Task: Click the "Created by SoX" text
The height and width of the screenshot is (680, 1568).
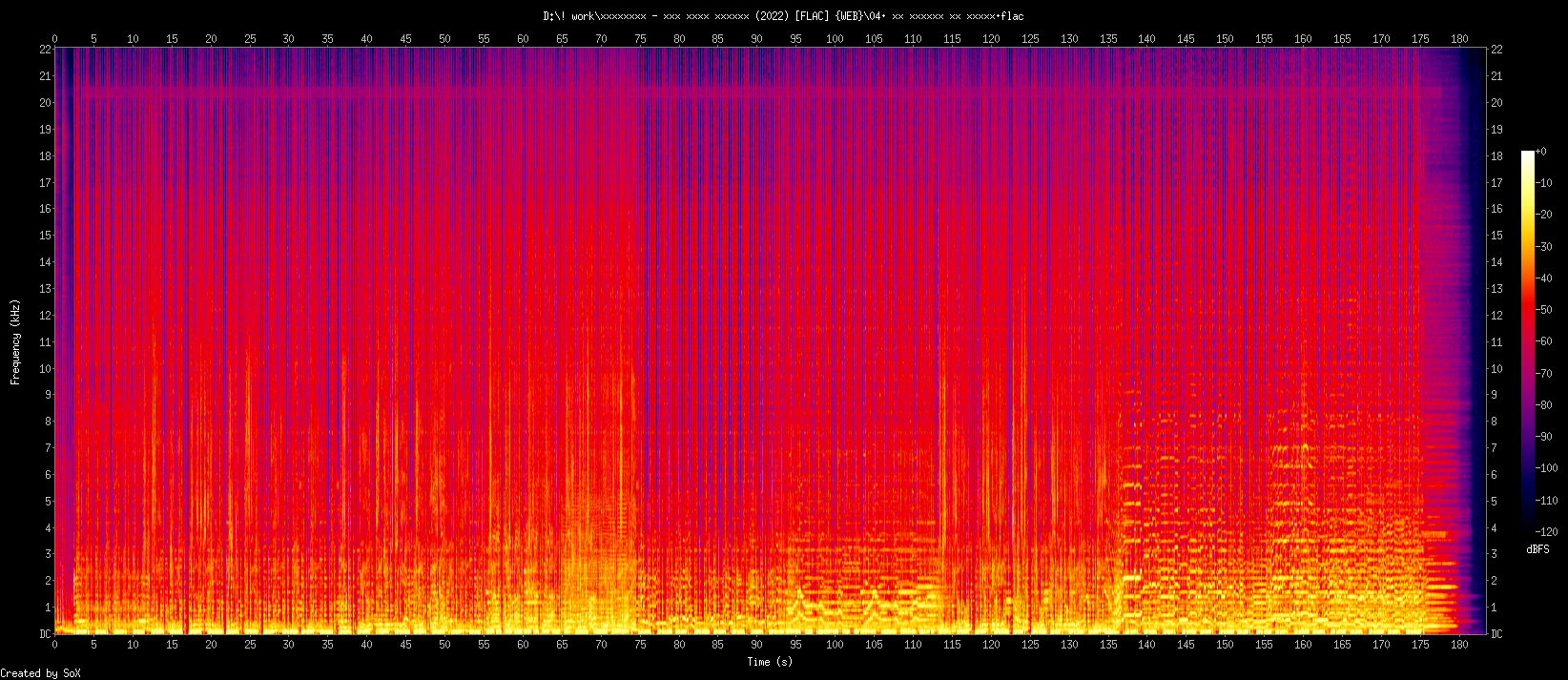Action: (x=41, y=673)
